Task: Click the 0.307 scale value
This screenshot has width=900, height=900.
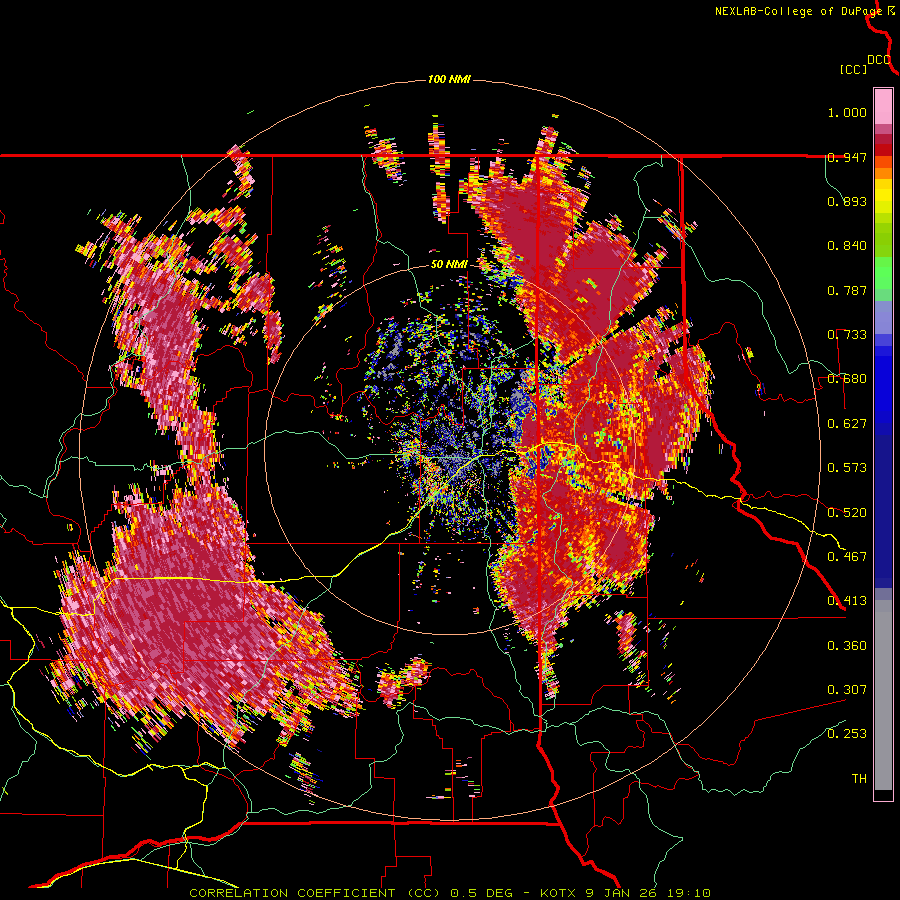Action: click(847, 690)
